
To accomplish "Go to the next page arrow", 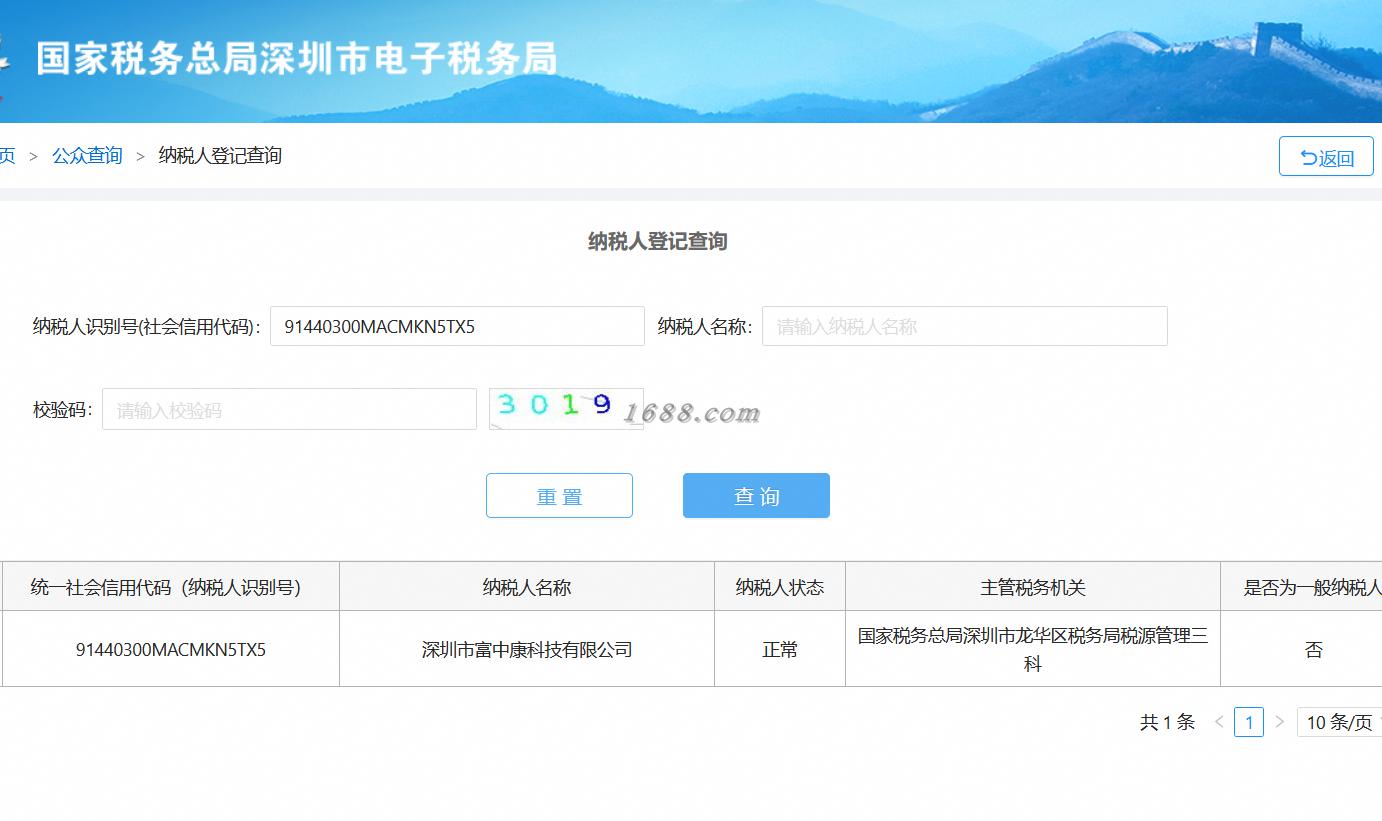I will tap(1279, 722).
